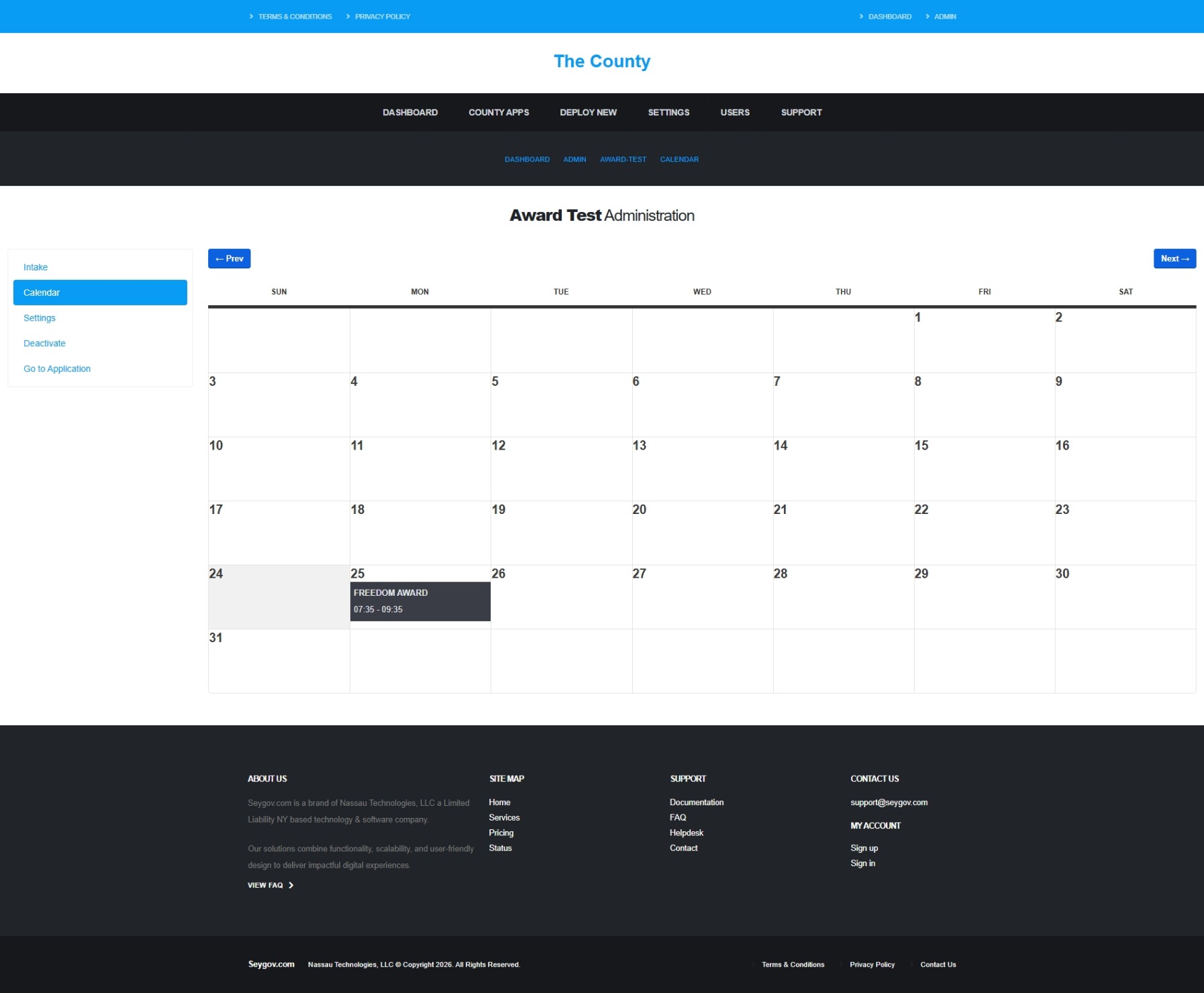The height and width of the screenshot is (993, 1204).
Task: Open the Freedom Award calendar event
Action: (420, 601)
